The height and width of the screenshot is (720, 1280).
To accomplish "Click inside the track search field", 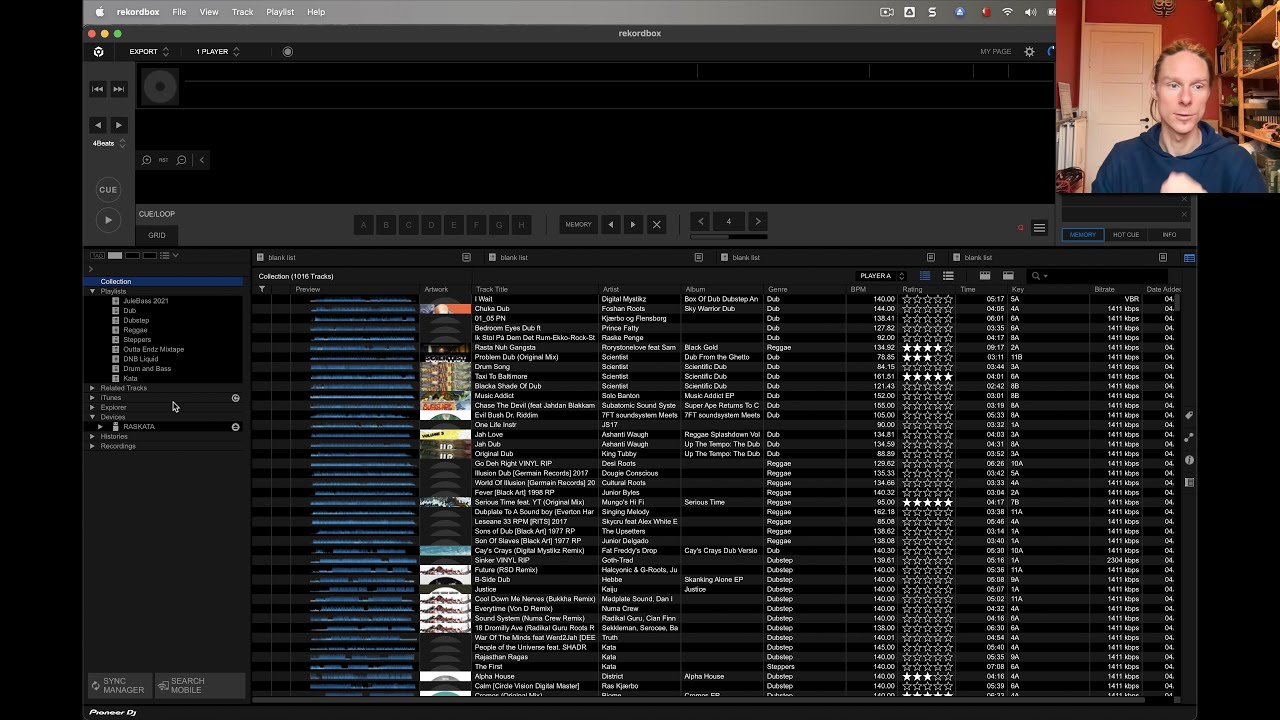I will pyautogui.click(x=1110, y=276).
